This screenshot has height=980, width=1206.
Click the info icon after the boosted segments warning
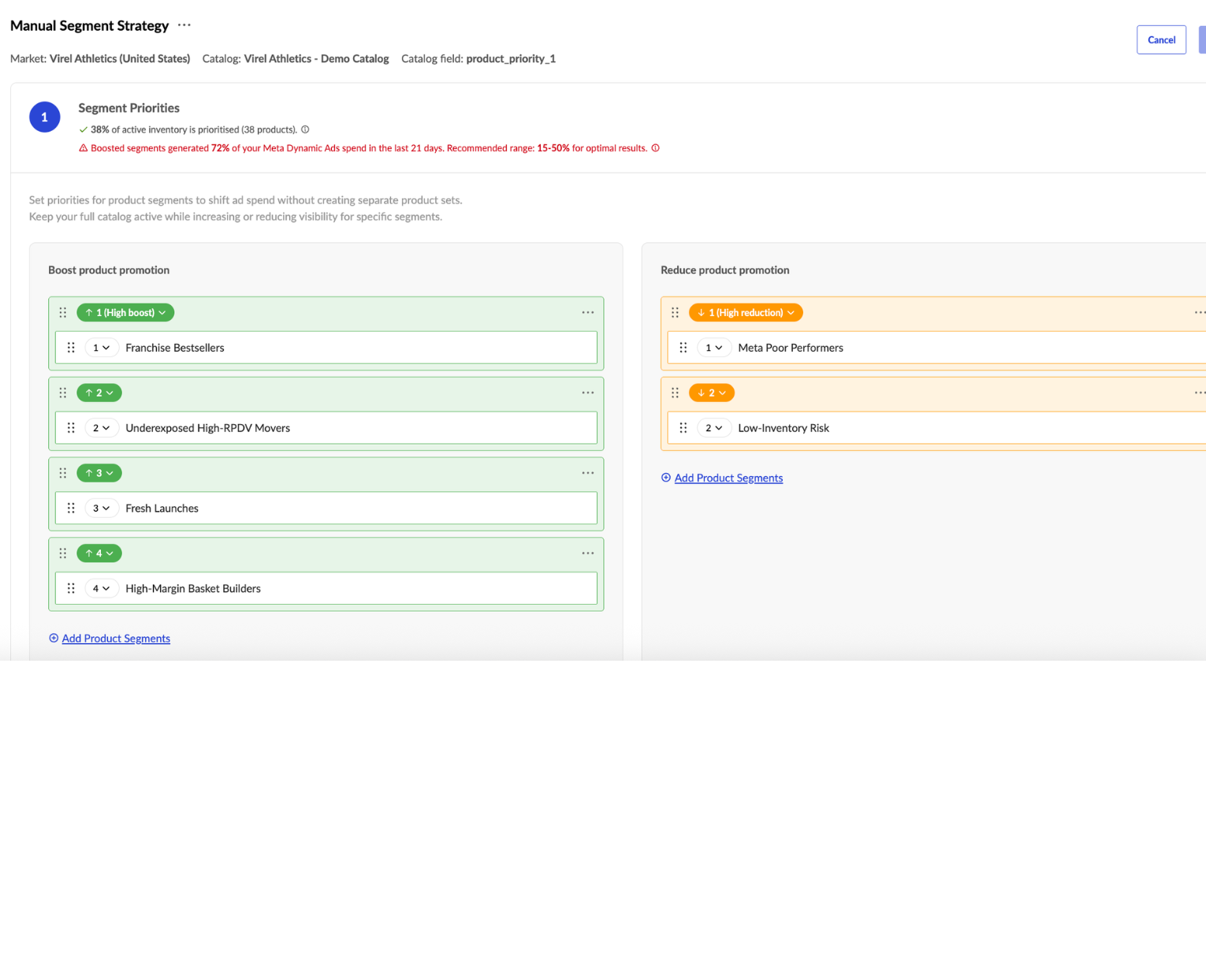coord(655,148)
